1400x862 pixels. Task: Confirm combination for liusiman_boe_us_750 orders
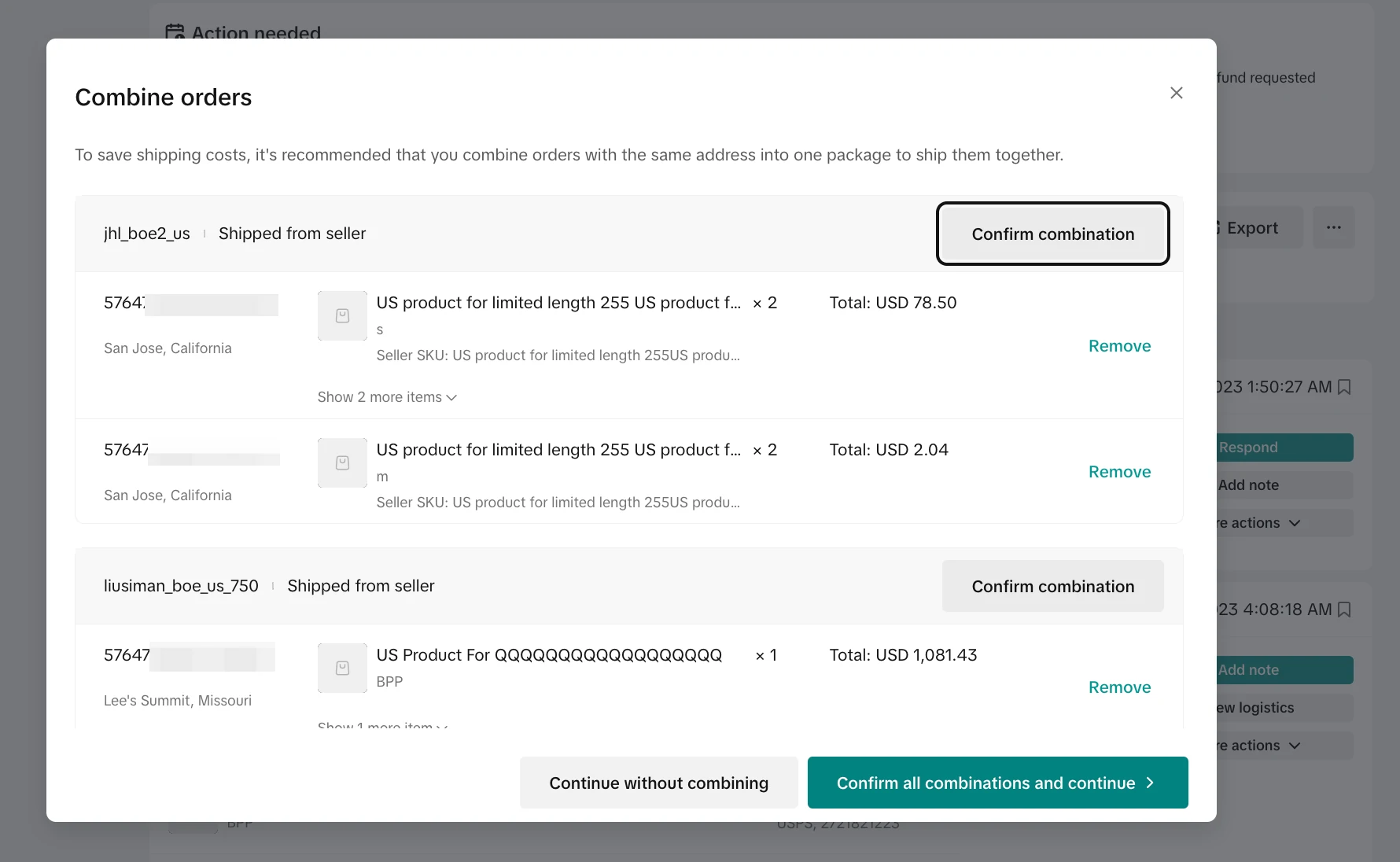[x=1052, y=587]
